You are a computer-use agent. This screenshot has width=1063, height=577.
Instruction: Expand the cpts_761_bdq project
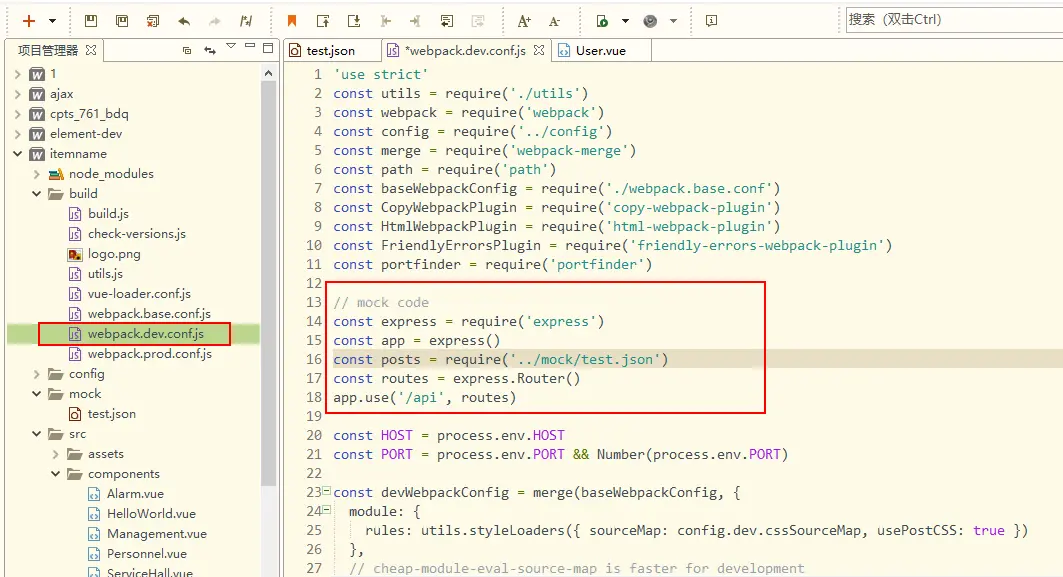click(18, 114)
